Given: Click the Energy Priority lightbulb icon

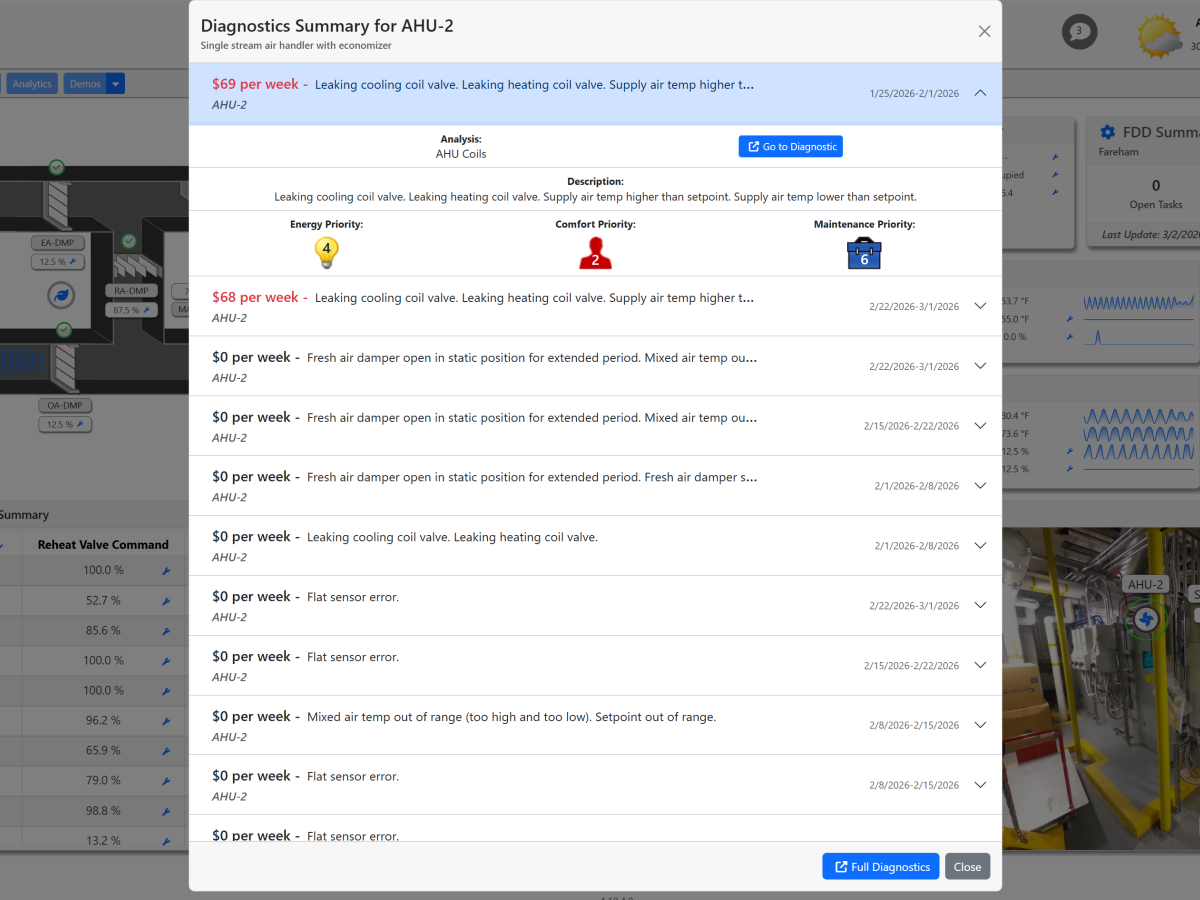Looking at the screenshot, I should click(326, 252).
